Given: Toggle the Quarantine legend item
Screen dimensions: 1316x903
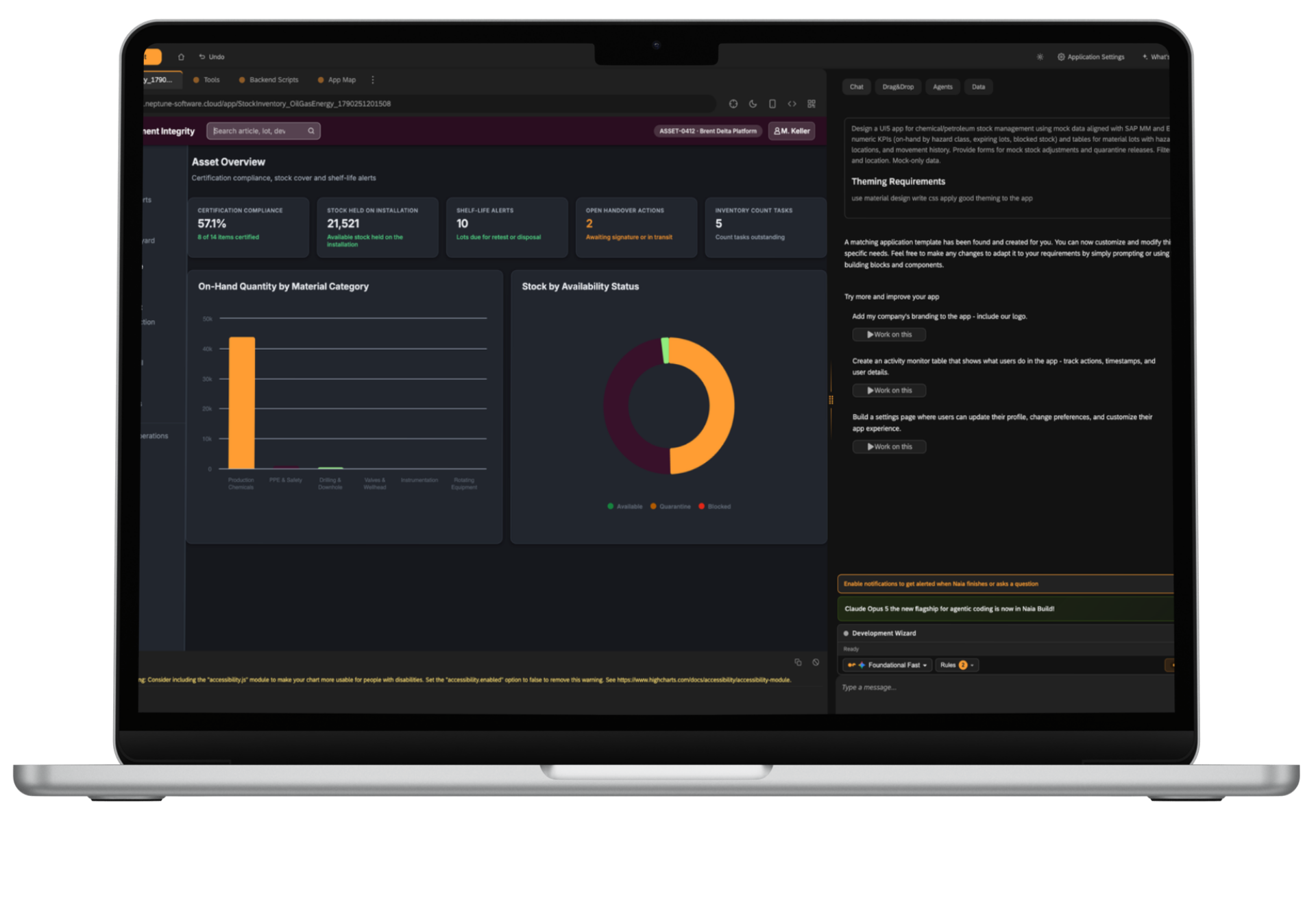Looking at the screenshot, I should (670, 507).
